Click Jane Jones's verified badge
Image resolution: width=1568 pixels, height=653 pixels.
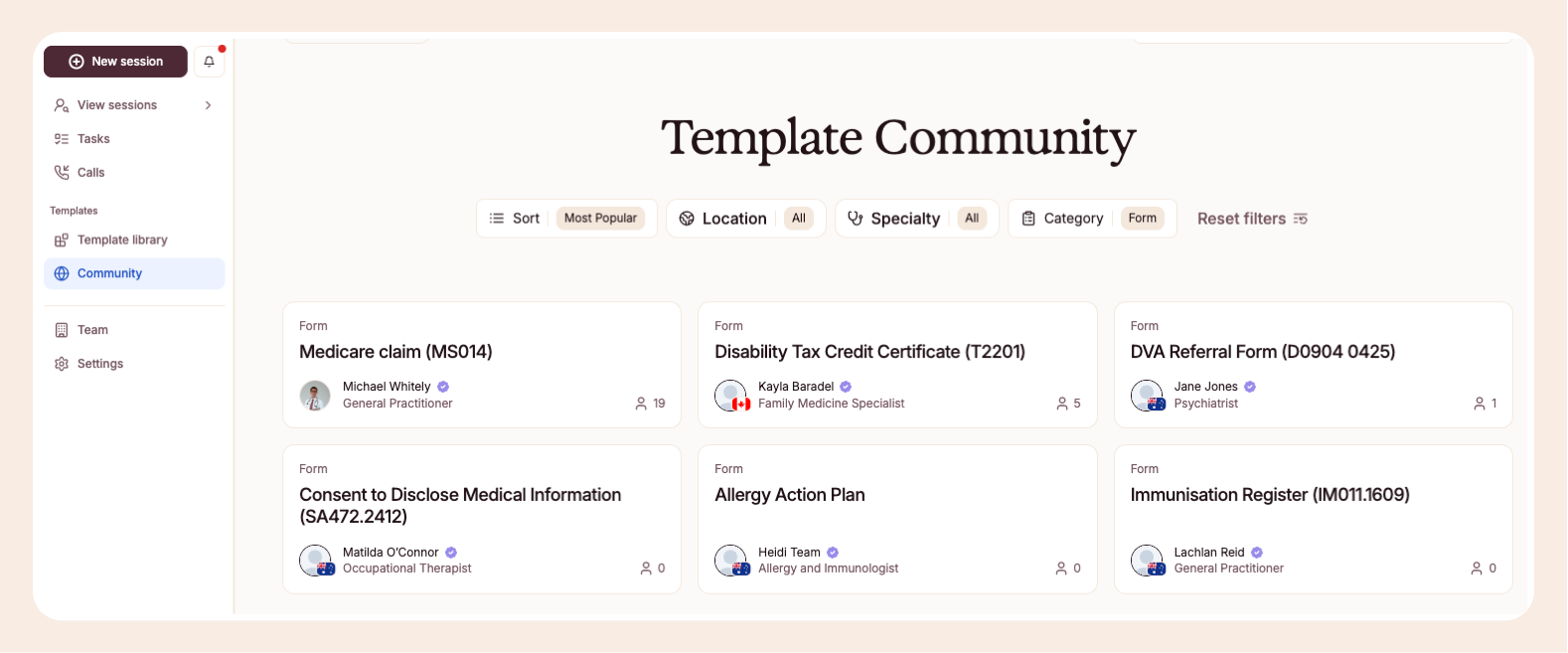click(x=1250, y=387)
